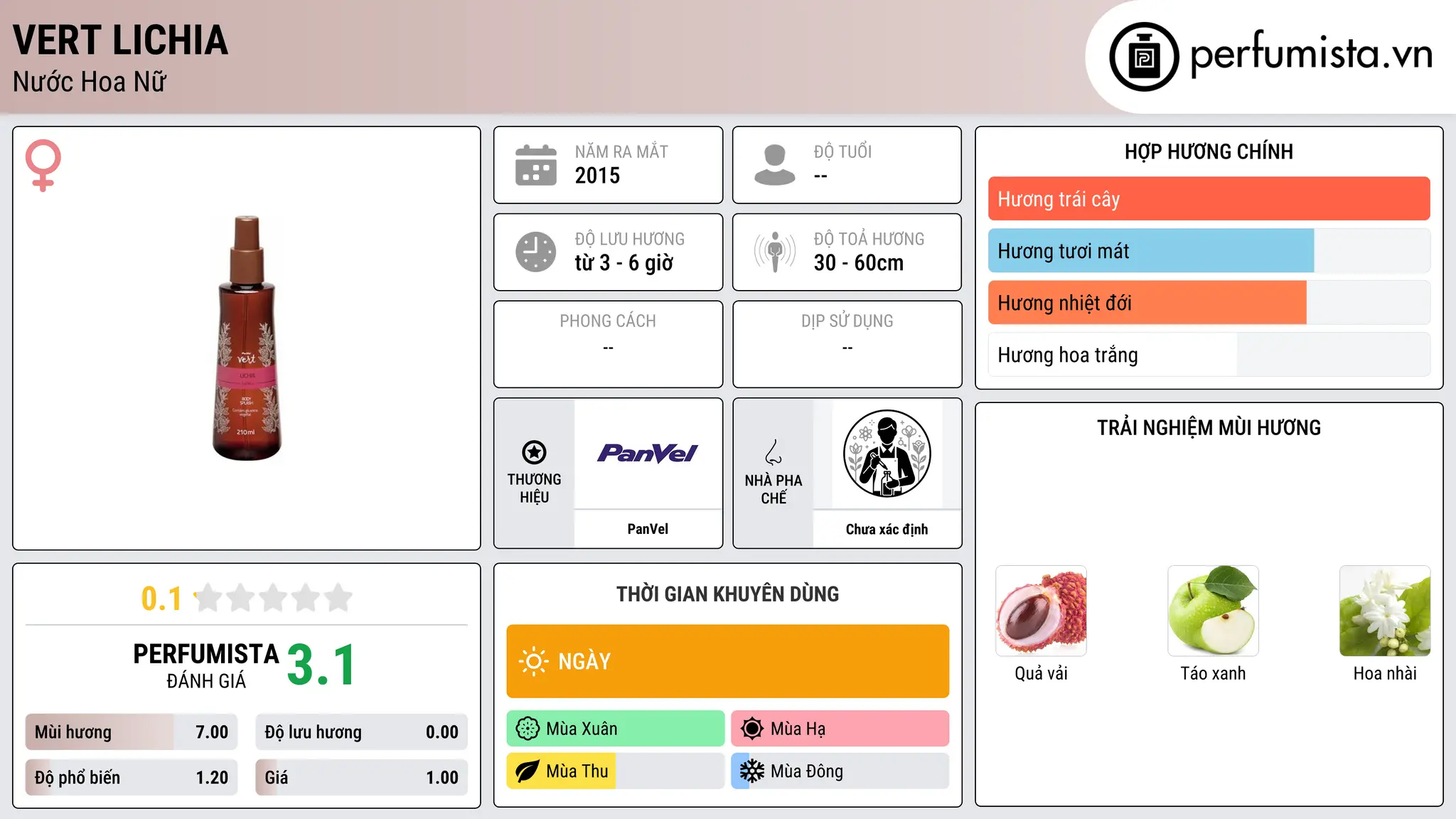
Task: Click the 0.1 user rating number
Action: [x=161, y=599]
